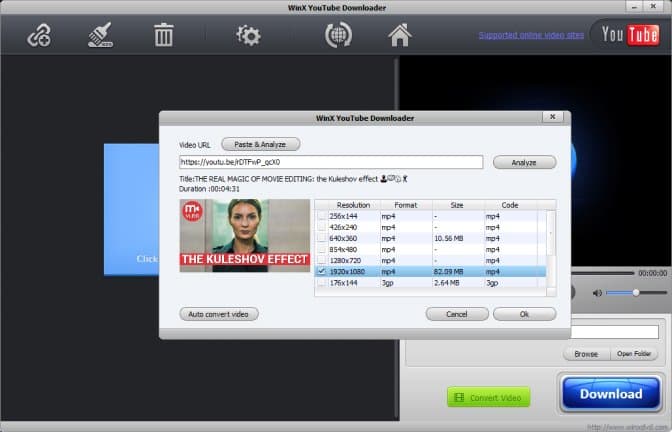
Task: Cancel the video analysis dialog
Action: click(457, 314)
